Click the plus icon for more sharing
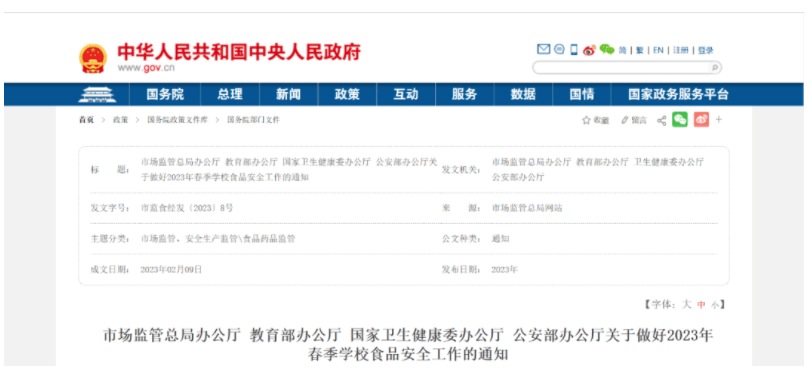 click(719, 120)
